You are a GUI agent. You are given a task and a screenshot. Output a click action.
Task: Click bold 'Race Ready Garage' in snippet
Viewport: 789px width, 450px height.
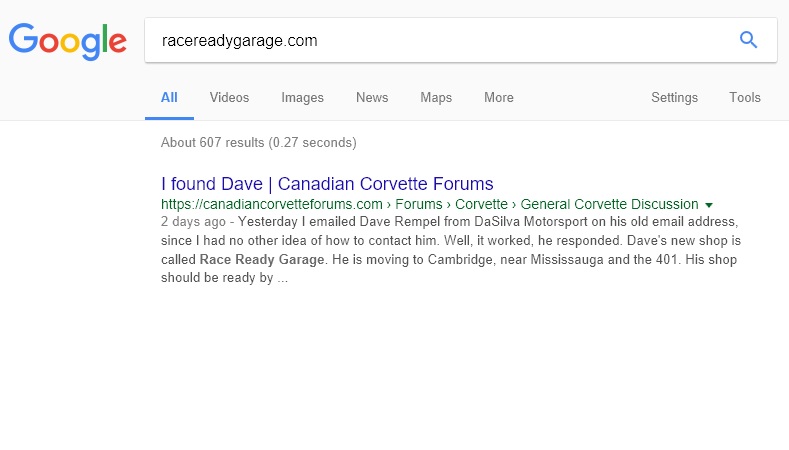(x=262, y=260)
